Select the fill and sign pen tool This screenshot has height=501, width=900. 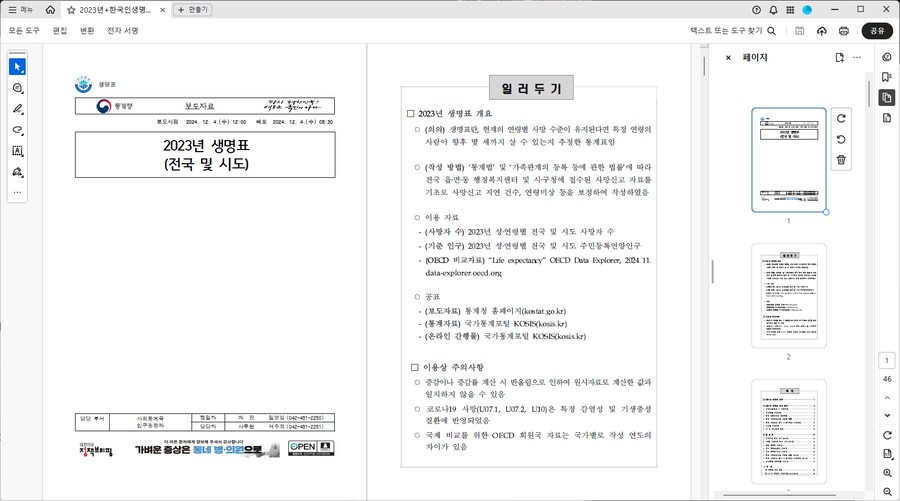click(x=17, y=172)
